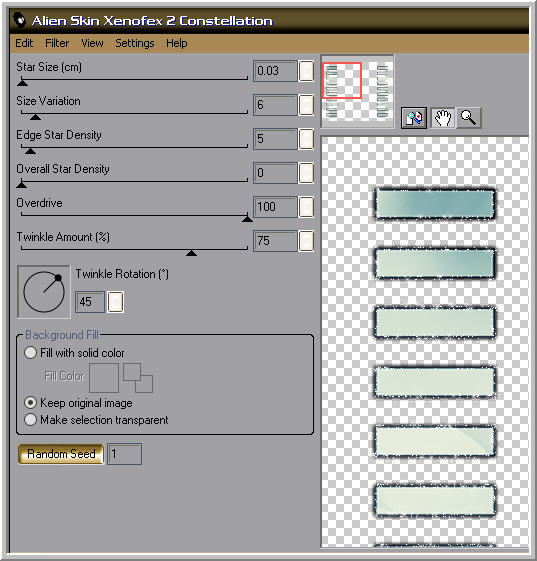537x561 pixels.
Task: Select Fill with solid color option
Action: pos(30,352)
